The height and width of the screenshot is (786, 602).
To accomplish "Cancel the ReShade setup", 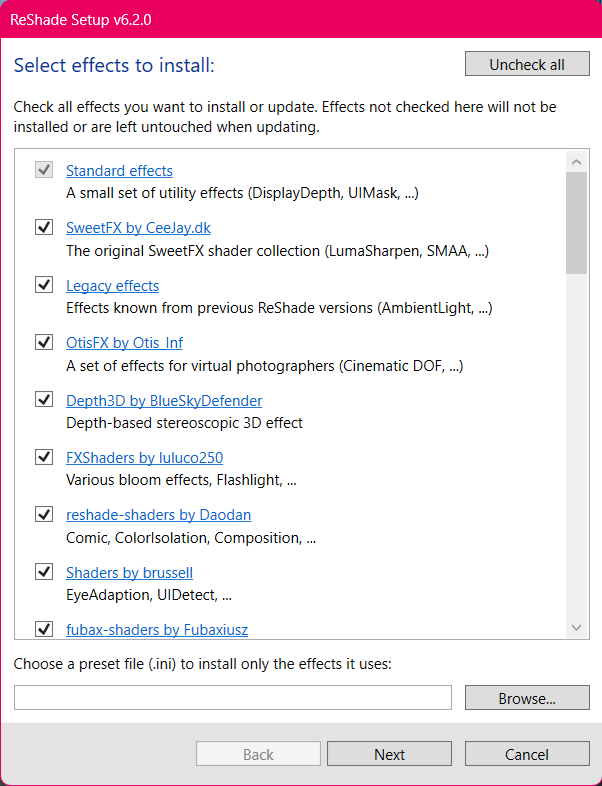I will (527, 754).
